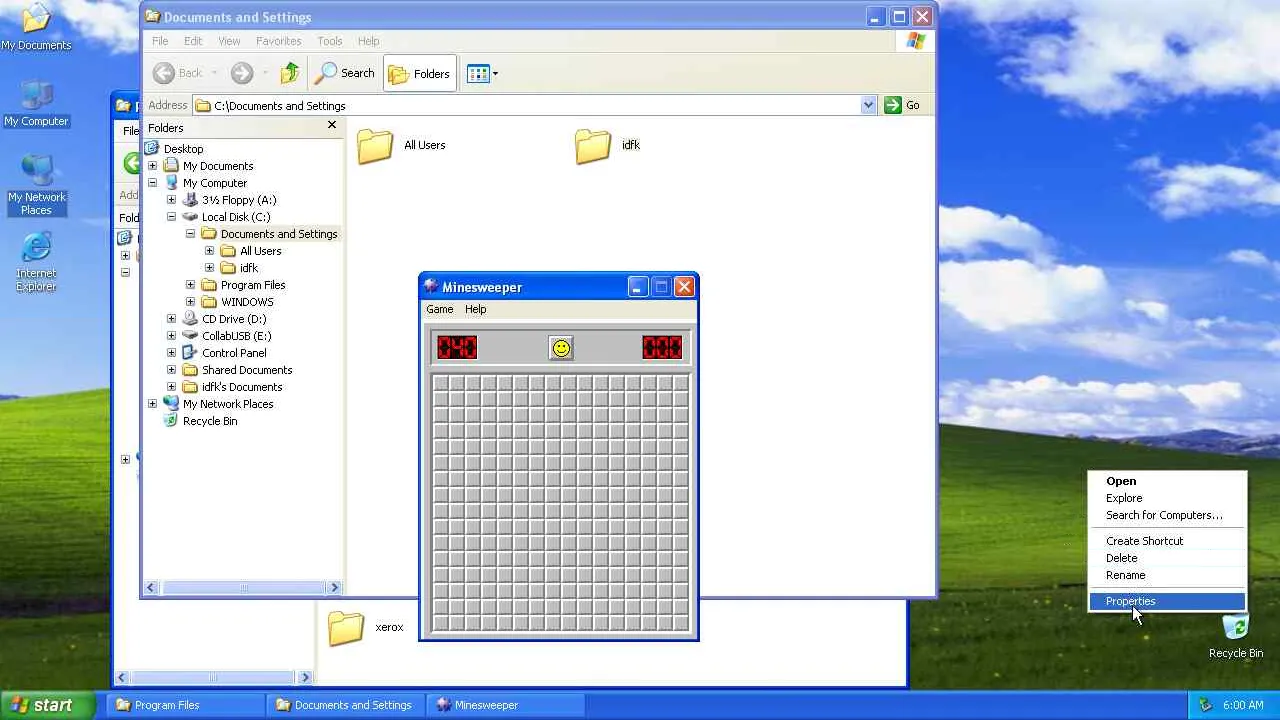Open the Explorer Help menu
Image resolution: width=1280 pixels, height=720 pixels.
coord(368,41)
